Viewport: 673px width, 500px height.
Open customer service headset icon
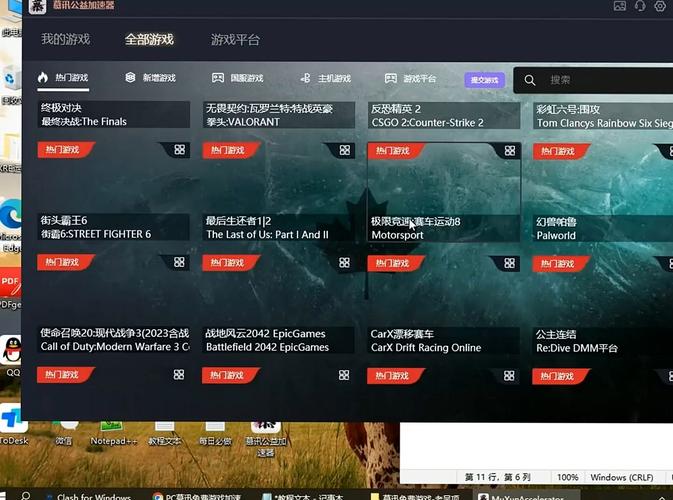tap(640, 6)
